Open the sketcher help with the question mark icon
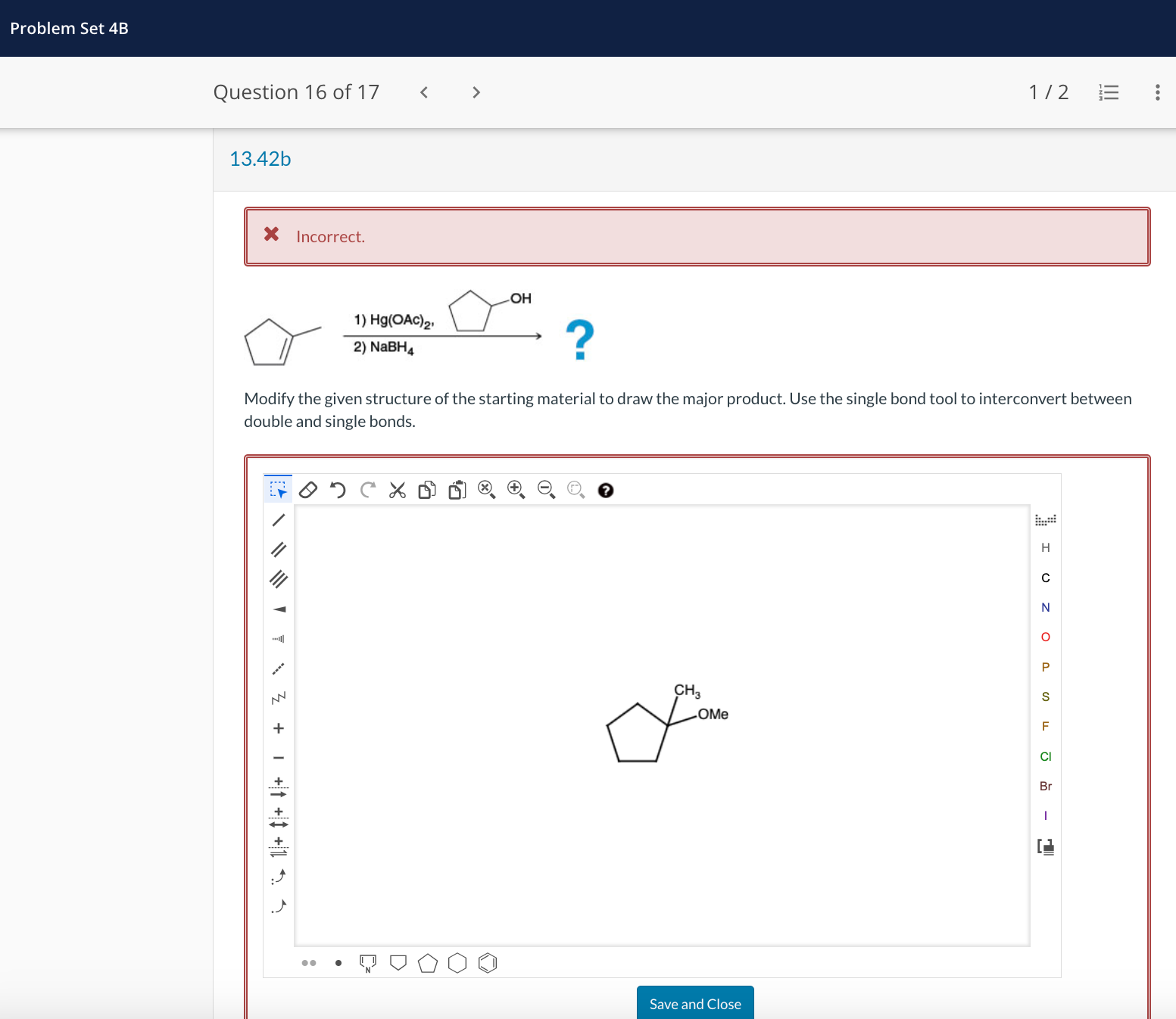Screen dimensions: 1176x1019 click(606, 491)
